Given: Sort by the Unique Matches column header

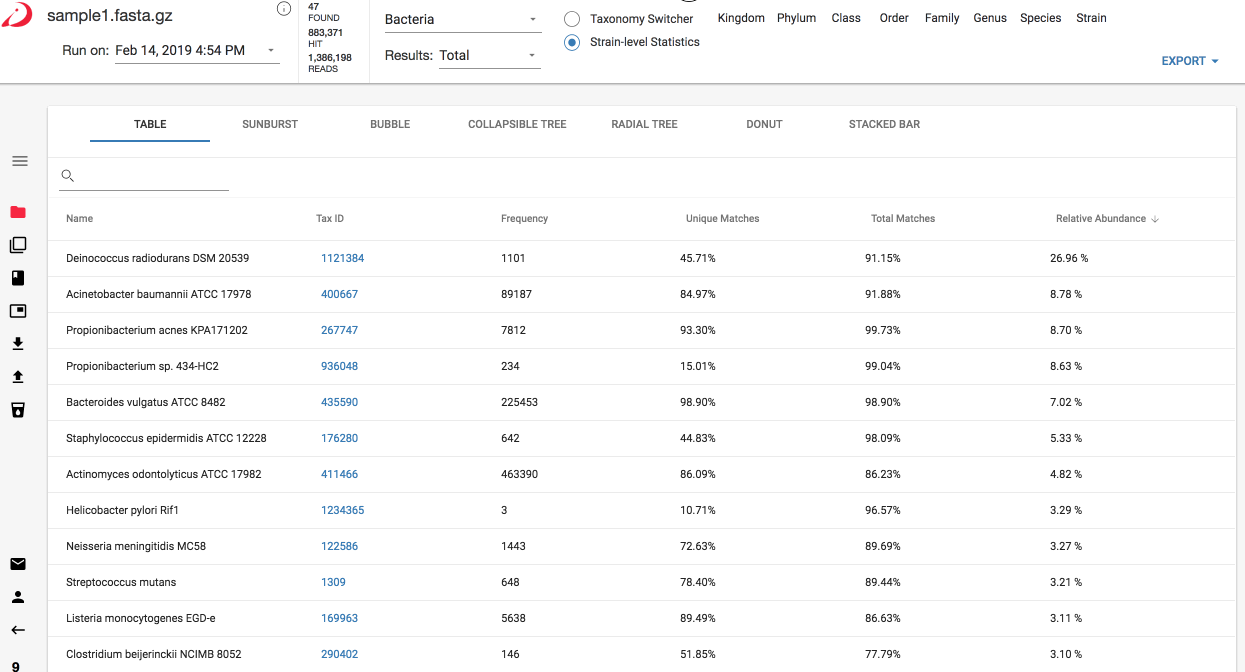Looking at the screenshot, I should (x=722, y=219).
